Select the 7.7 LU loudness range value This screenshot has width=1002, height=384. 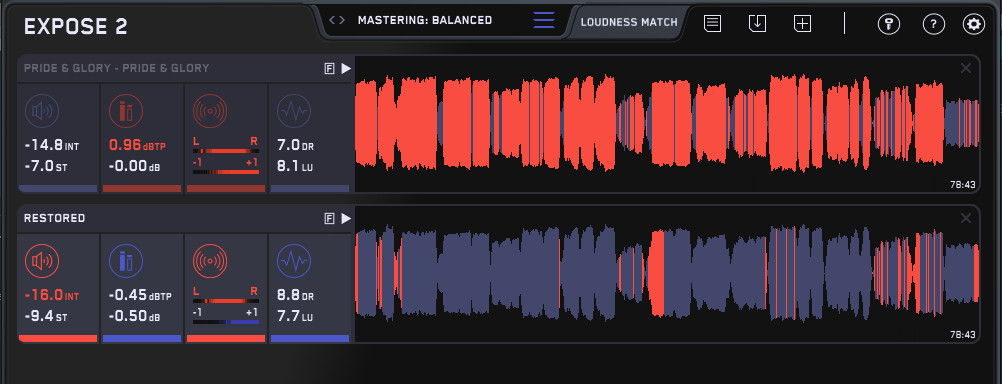(295, 316)
